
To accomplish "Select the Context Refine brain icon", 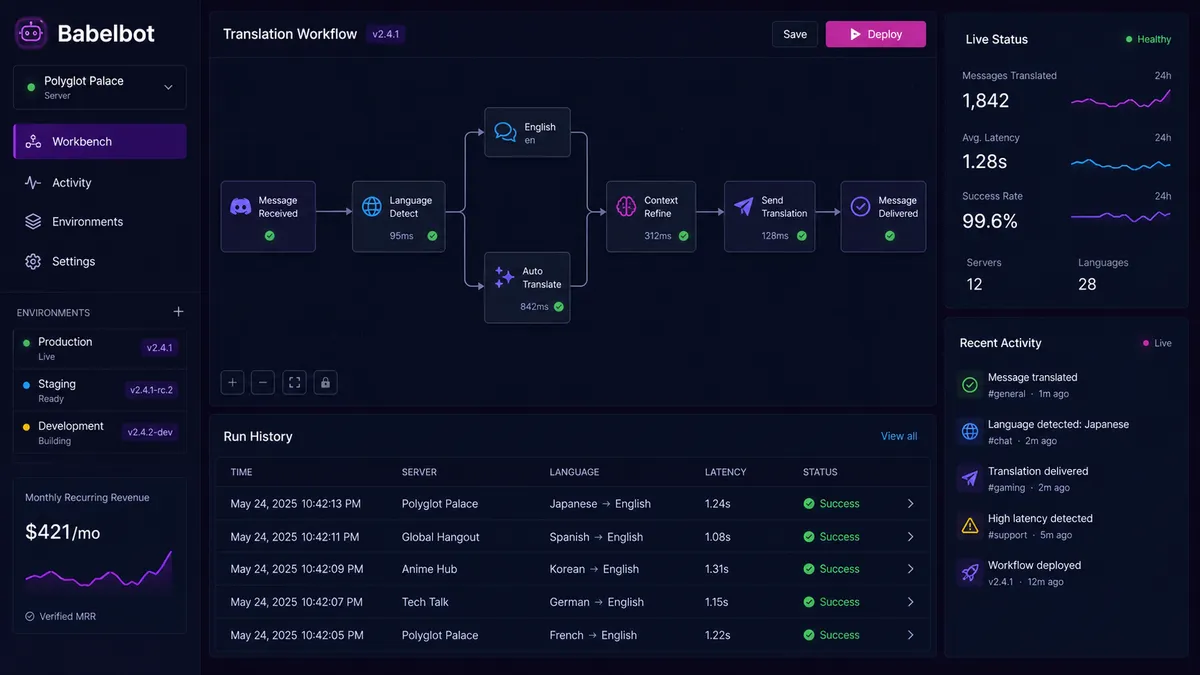I will [626, 207].
